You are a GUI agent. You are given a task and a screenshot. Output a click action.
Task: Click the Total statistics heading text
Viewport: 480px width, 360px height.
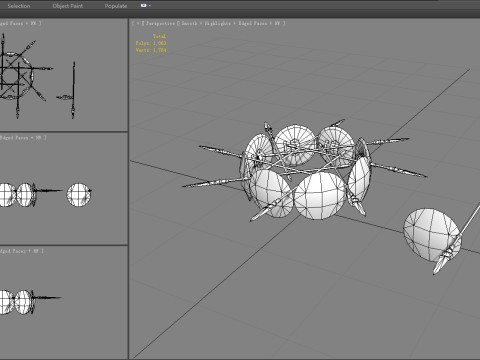coord(159,36)
